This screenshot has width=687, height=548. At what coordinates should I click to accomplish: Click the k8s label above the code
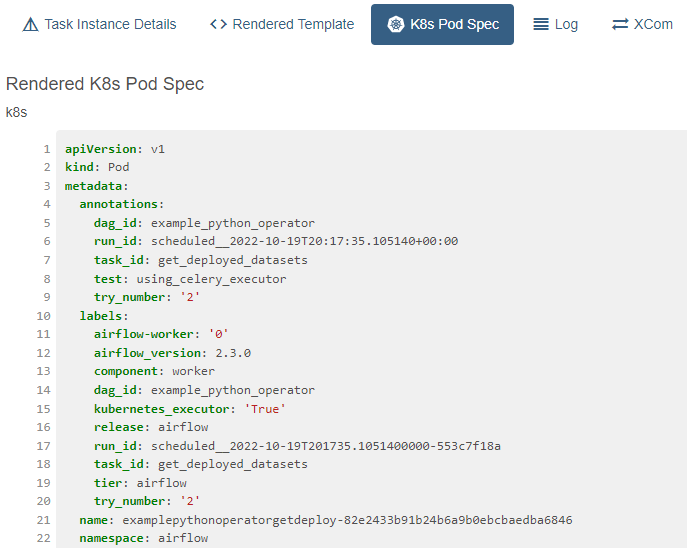(x=17, y=113)
